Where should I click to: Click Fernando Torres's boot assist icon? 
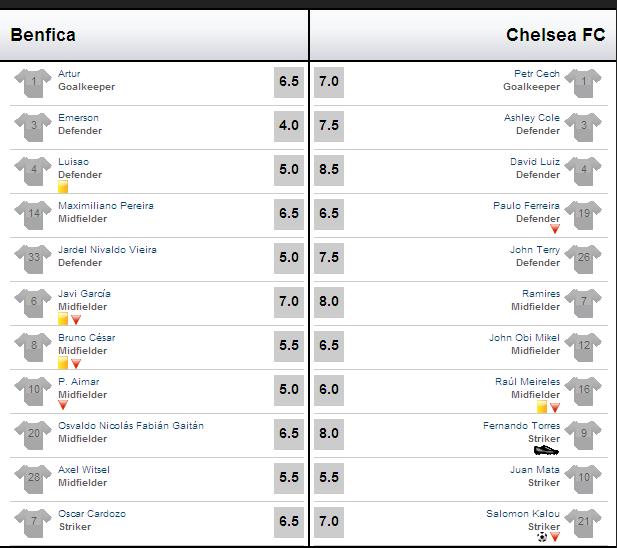(x=546, y=450)
